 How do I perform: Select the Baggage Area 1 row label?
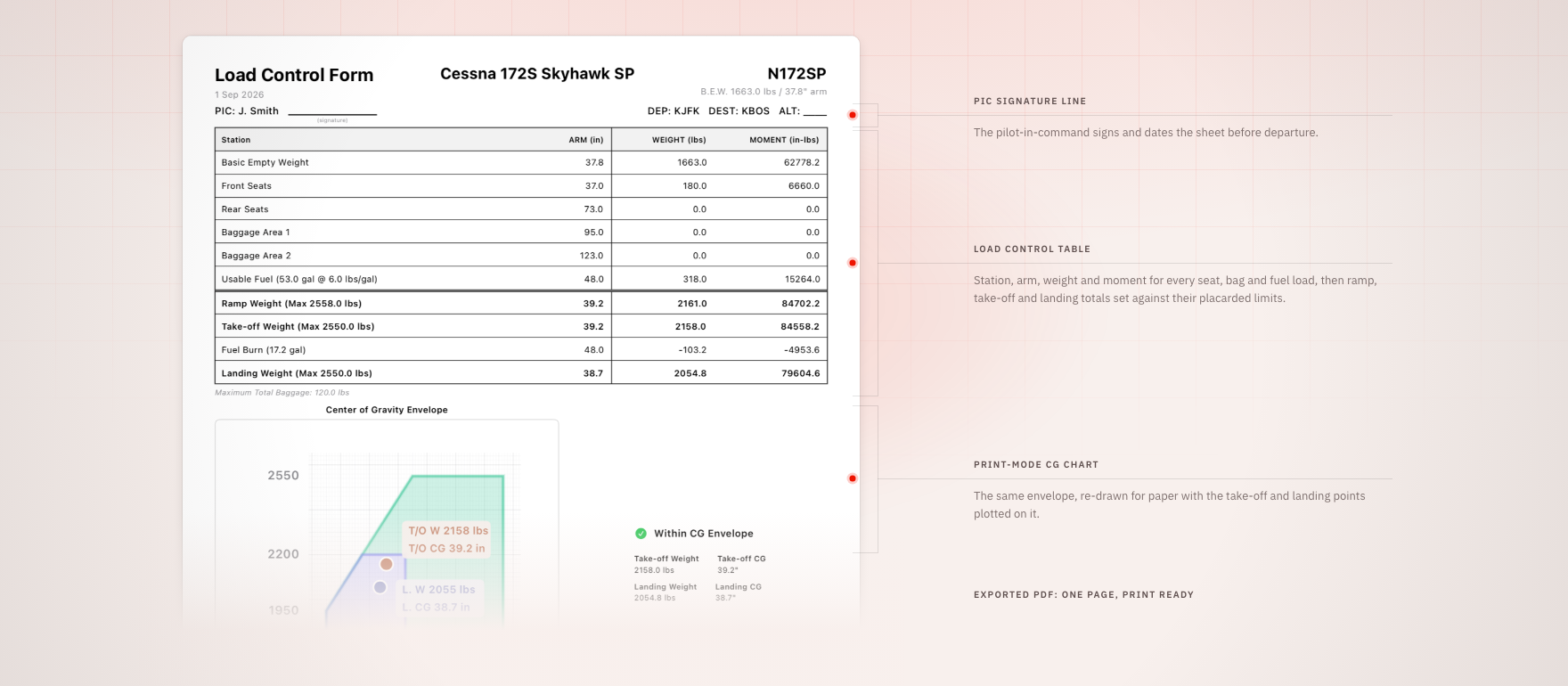[x=256, y=233]
